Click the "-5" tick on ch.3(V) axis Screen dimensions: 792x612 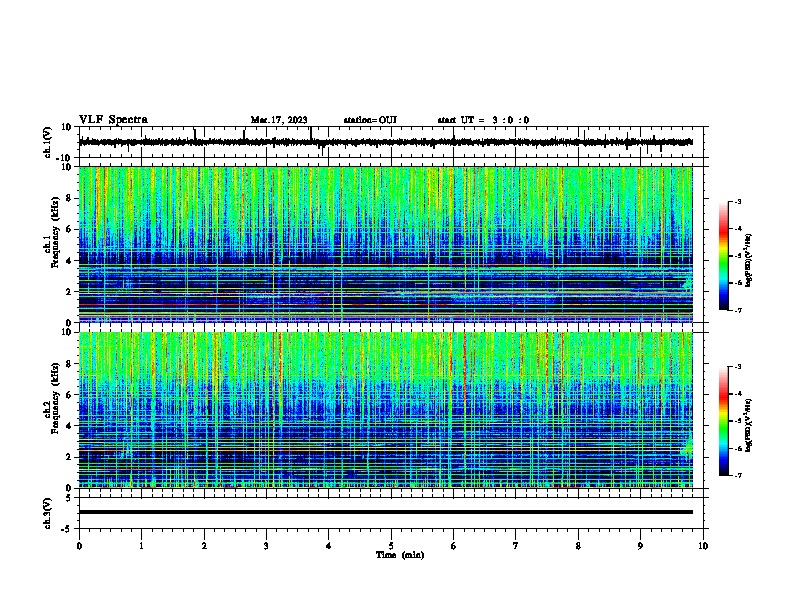tap(68, 529)
